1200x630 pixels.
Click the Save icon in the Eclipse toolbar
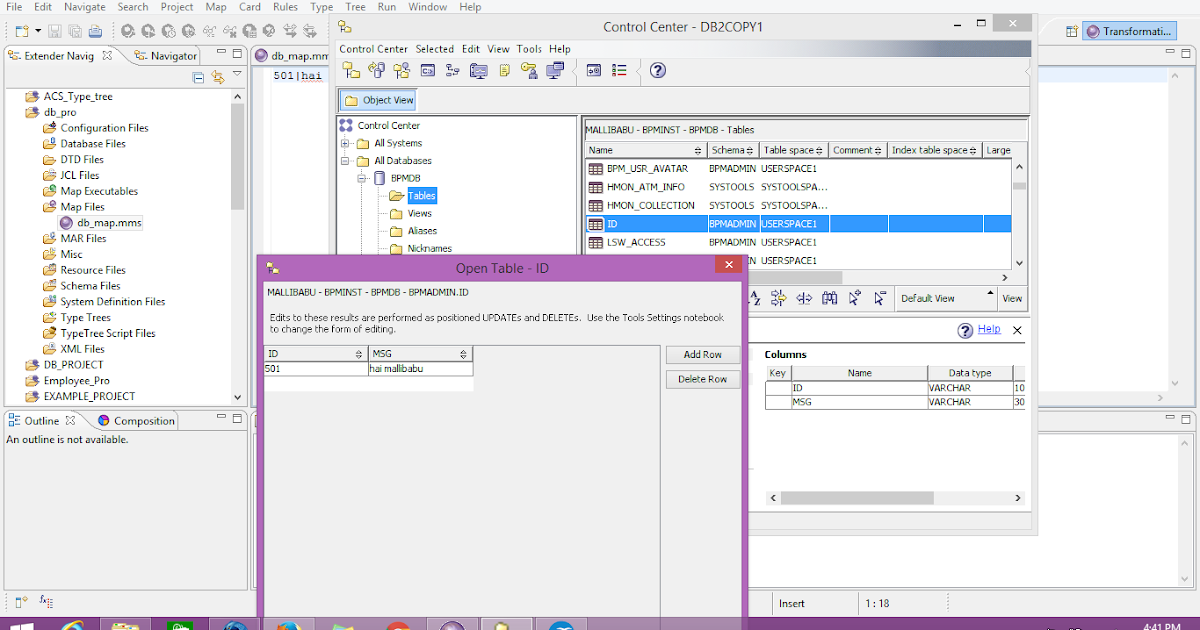54,31
